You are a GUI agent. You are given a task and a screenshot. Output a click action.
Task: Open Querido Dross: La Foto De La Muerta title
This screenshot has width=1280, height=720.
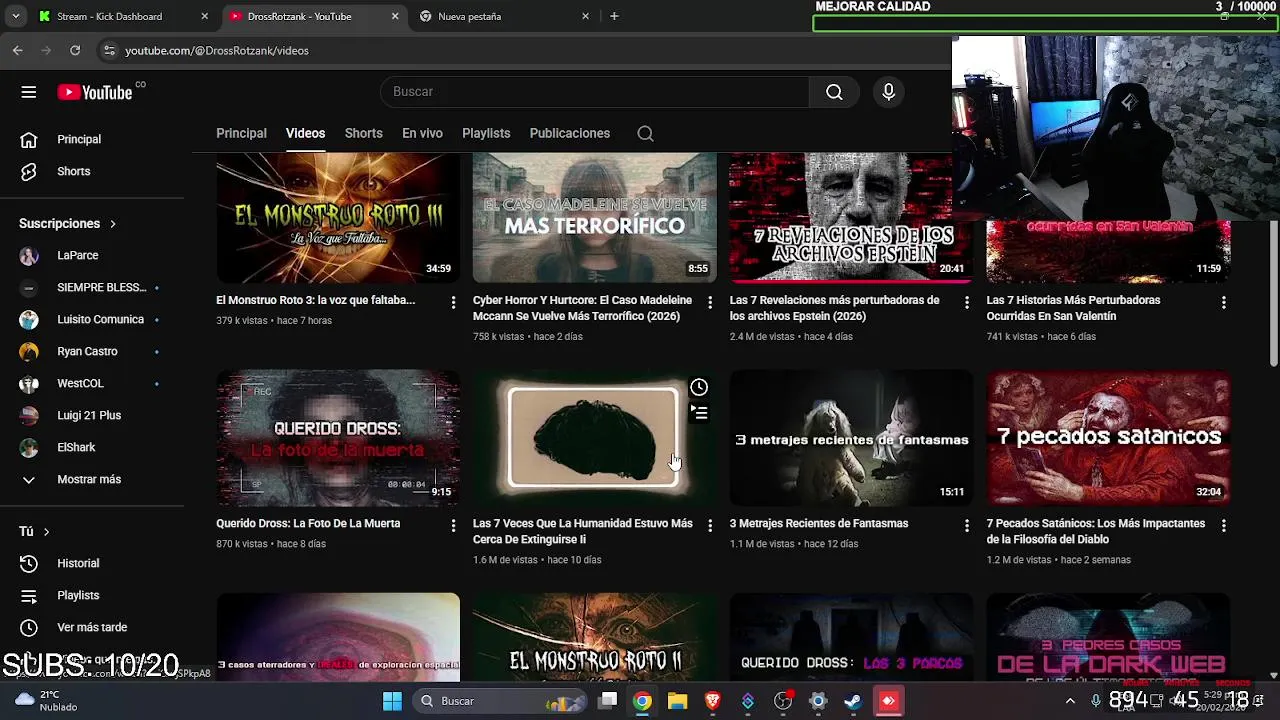point(308,524)
